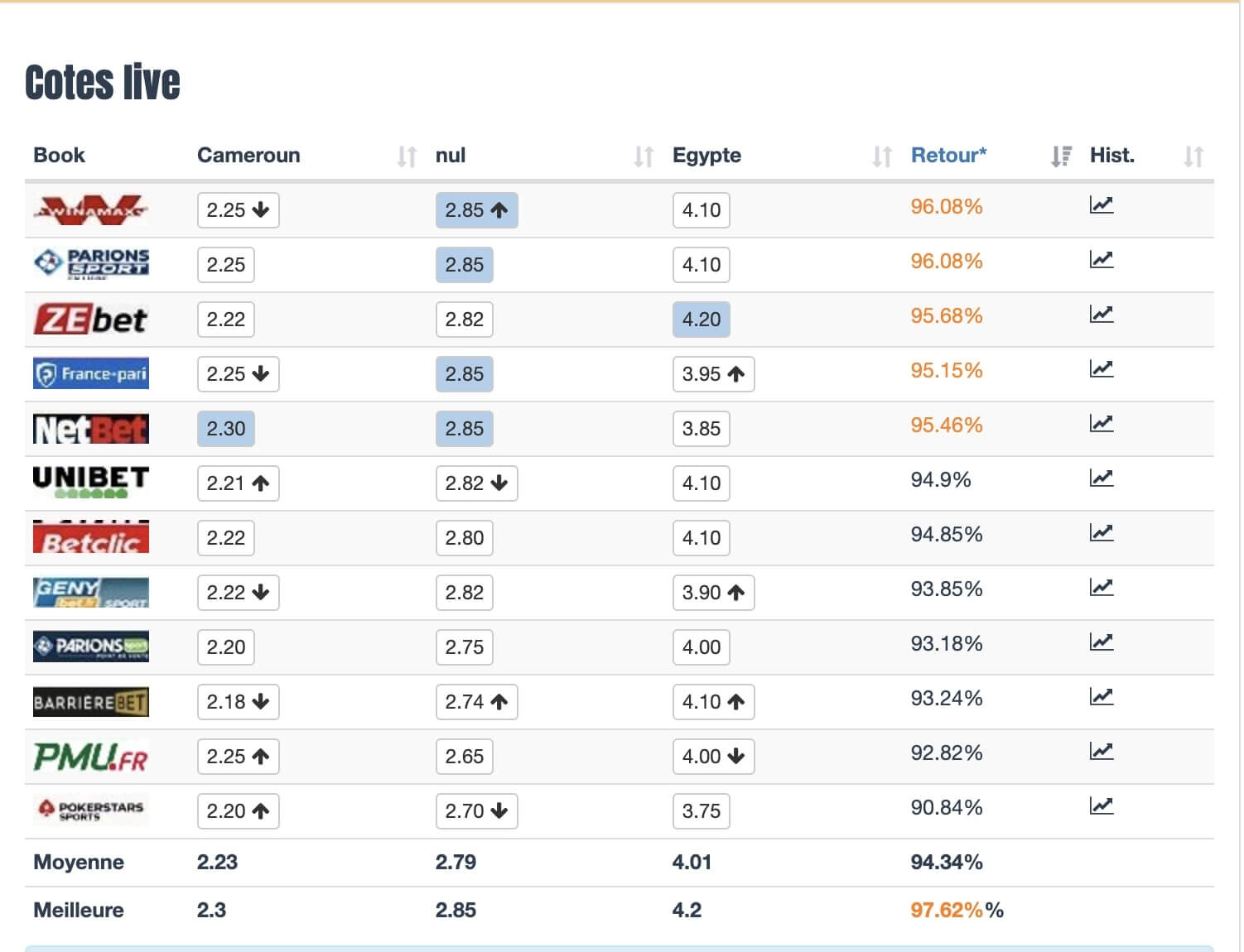This screenshot has height=952, width=1244.
Task: Select Winamax nul odds 2.85
Action: point(476,210)
